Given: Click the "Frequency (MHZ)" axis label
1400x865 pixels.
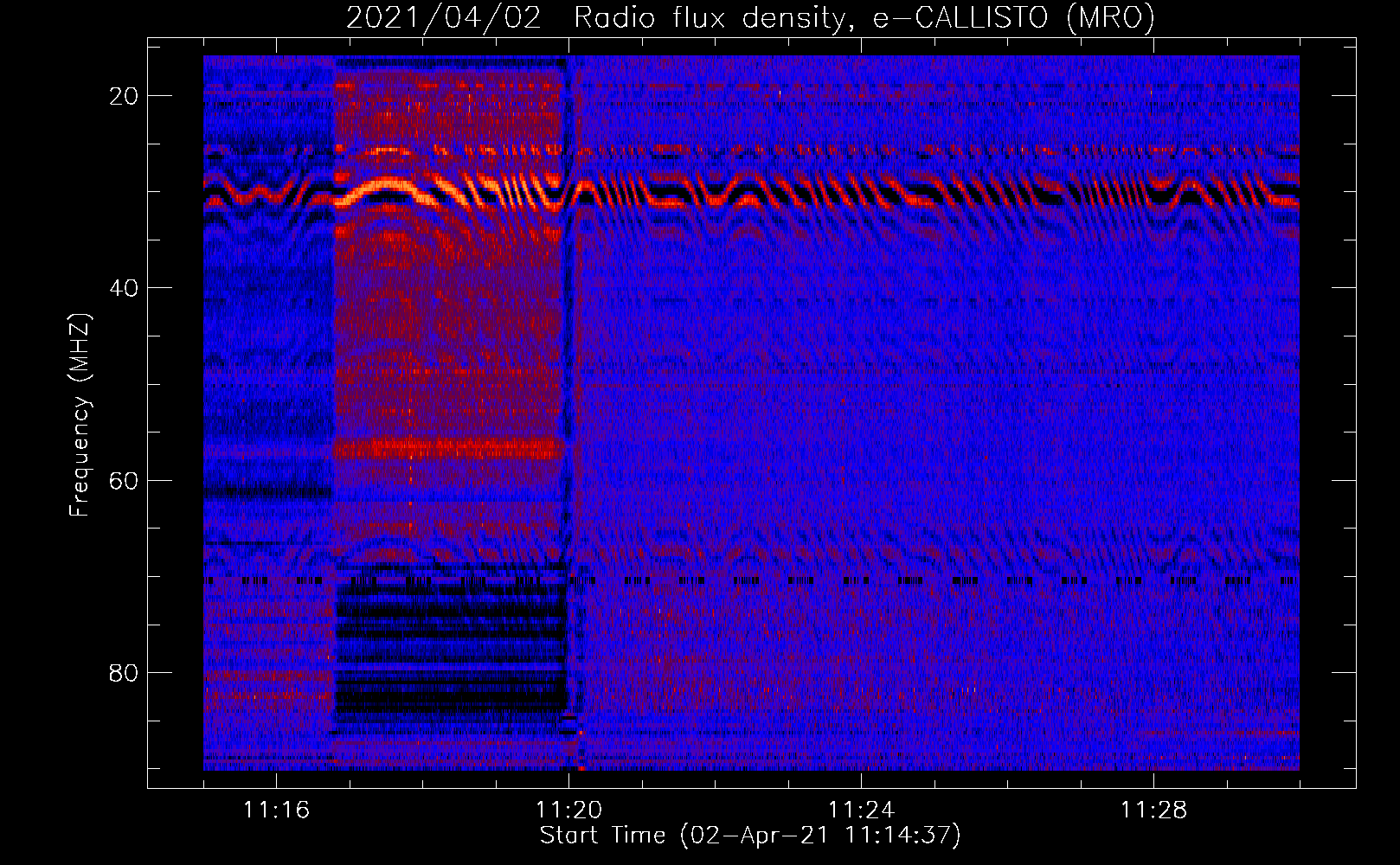Looking at the screenshot, I should [80, 415].
